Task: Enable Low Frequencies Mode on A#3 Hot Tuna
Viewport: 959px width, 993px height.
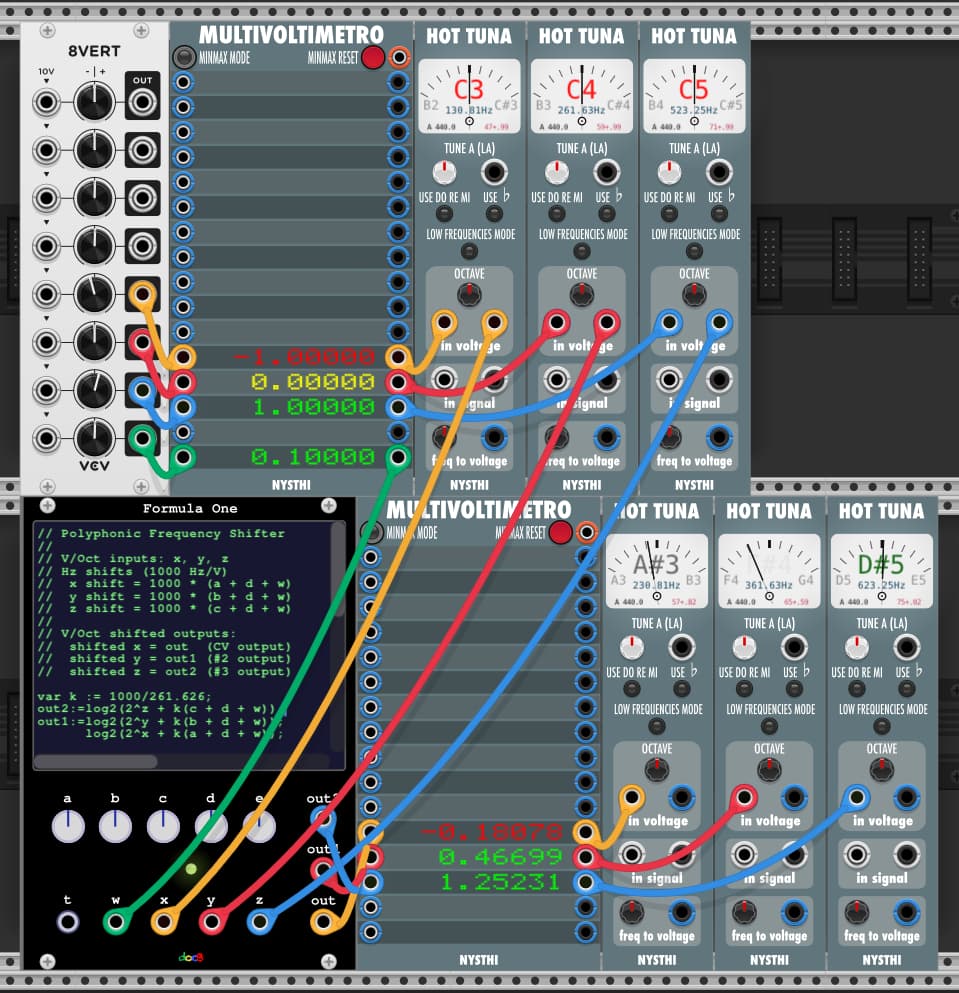Action: (x=657, y=726)
